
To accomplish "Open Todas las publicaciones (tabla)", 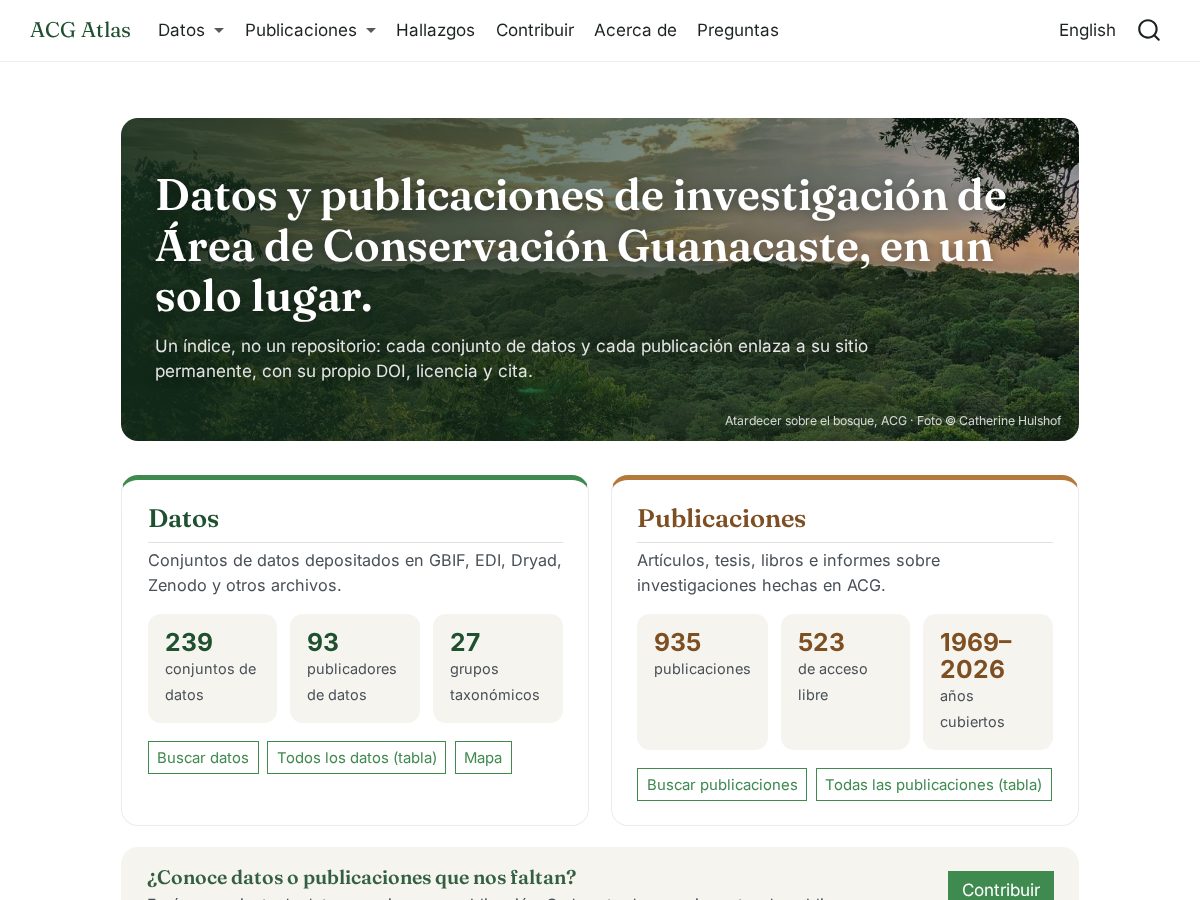I will coord(933,784).
